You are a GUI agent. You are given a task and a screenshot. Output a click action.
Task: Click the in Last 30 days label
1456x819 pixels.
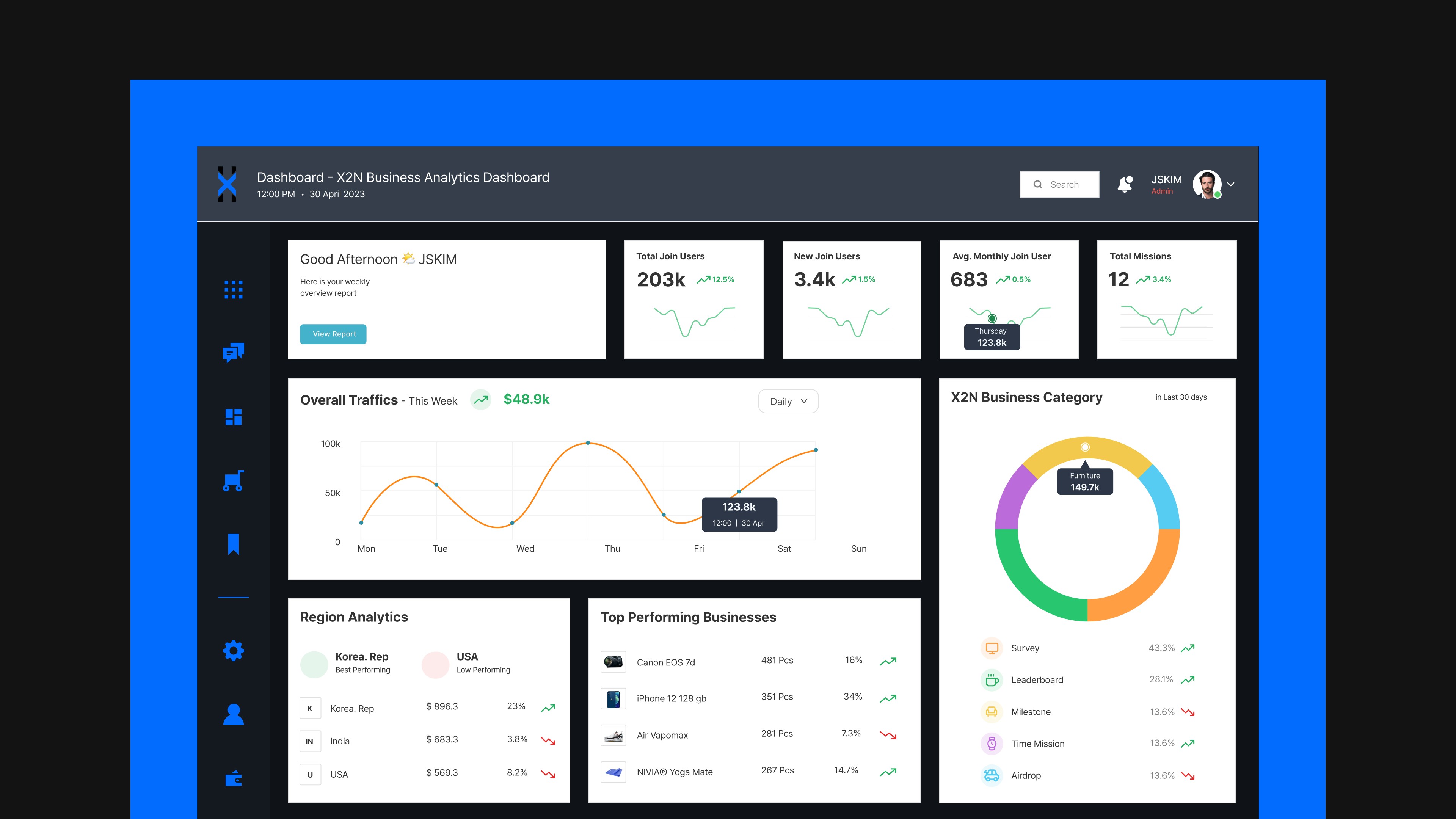[1181, 397]
